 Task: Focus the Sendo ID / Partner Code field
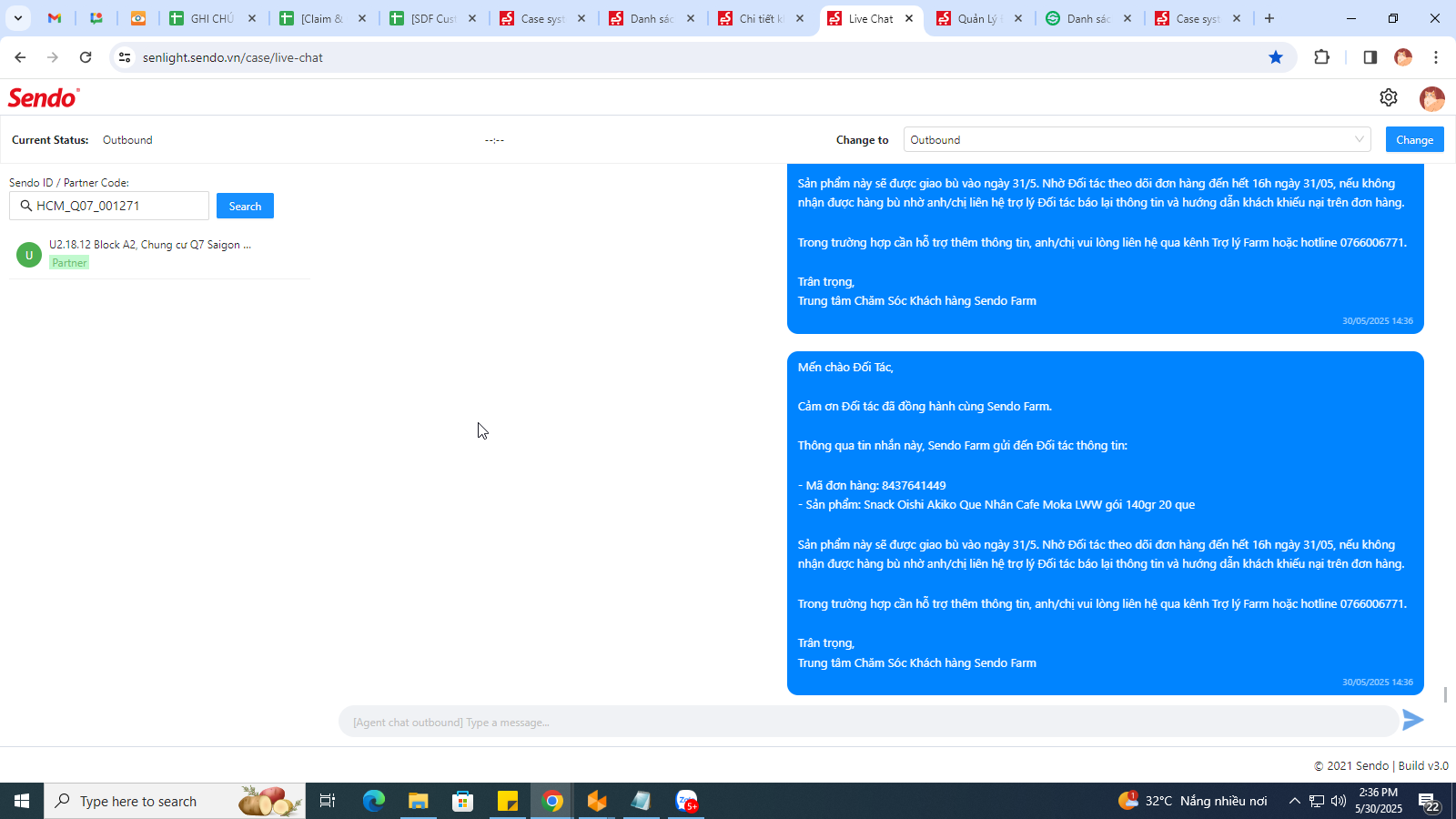109,206
